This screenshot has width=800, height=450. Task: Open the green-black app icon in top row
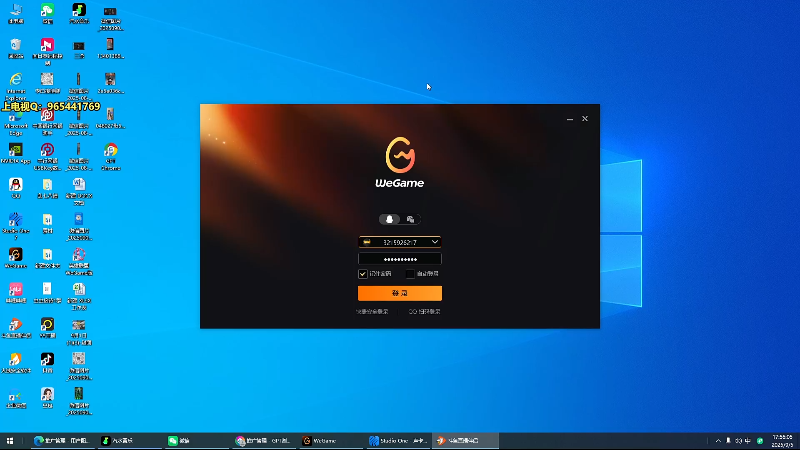coord(79,13)
